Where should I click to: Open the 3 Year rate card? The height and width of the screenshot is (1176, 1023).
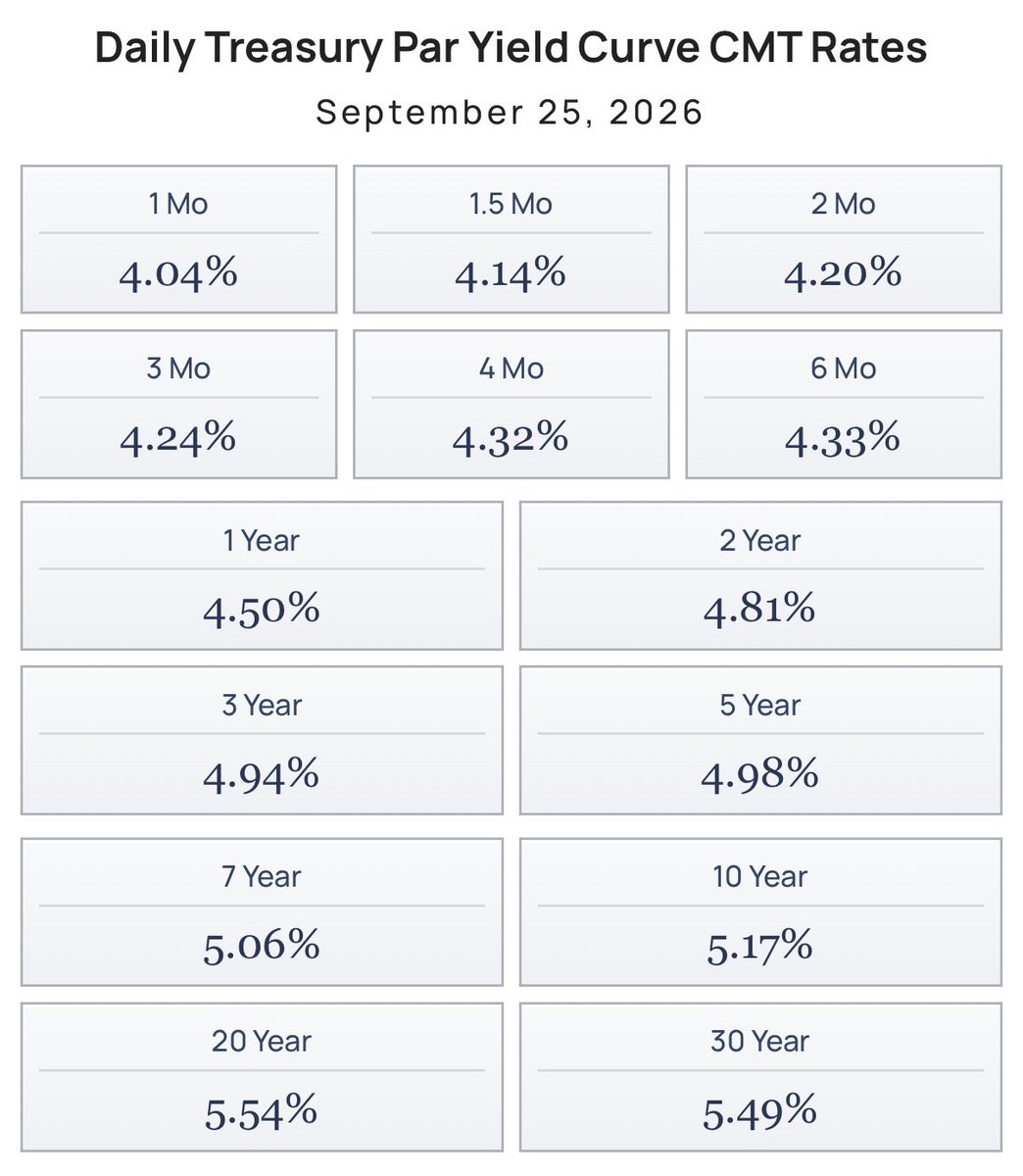262,740
